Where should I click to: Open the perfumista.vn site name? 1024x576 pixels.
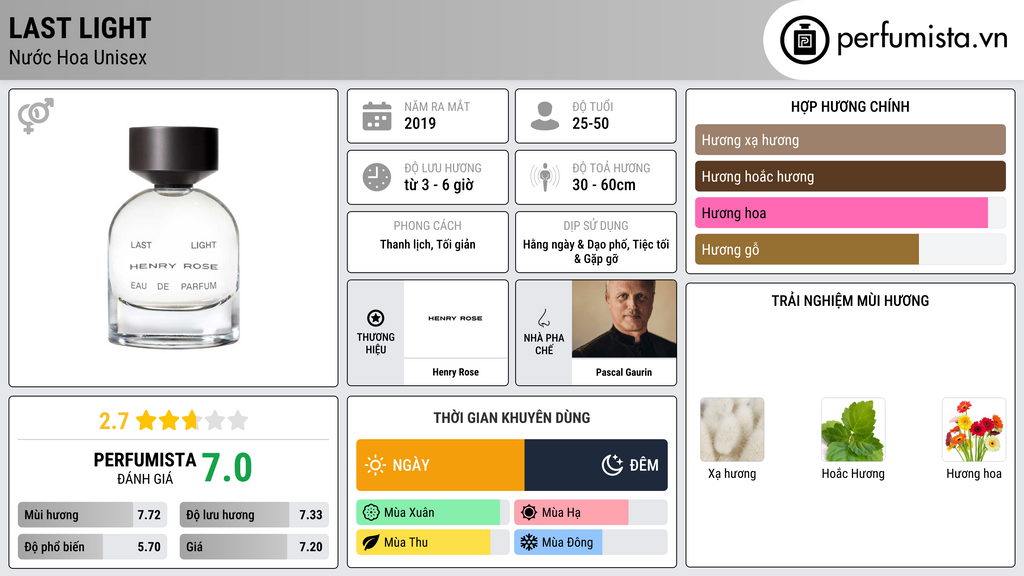point(922,38)
